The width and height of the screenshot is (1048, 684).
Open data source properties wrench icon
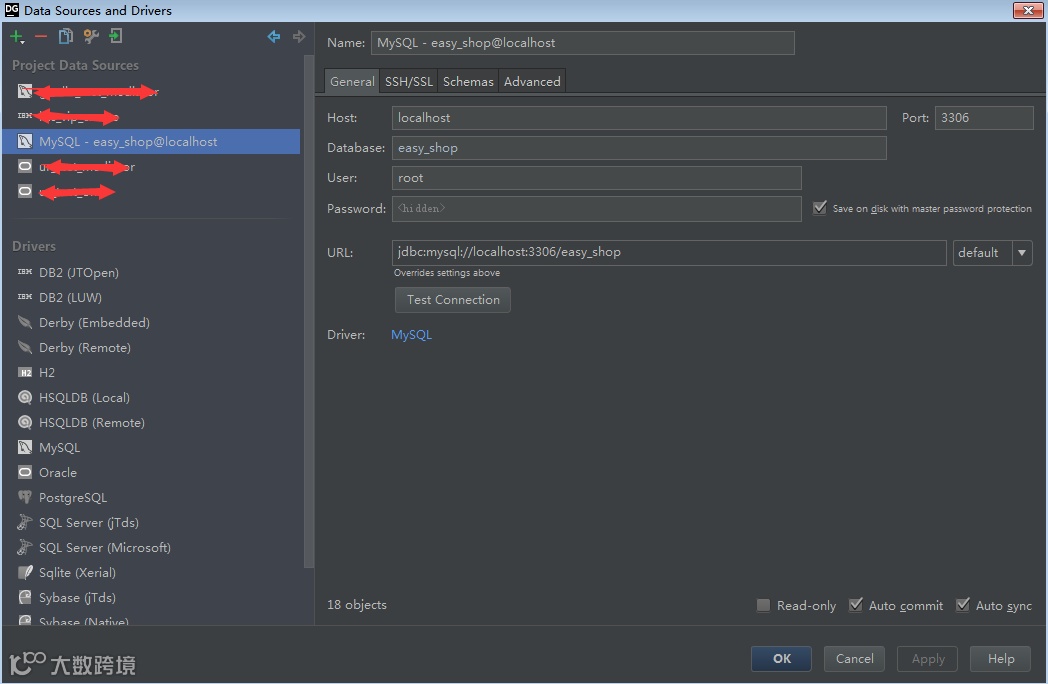click(x=91, y=36)
